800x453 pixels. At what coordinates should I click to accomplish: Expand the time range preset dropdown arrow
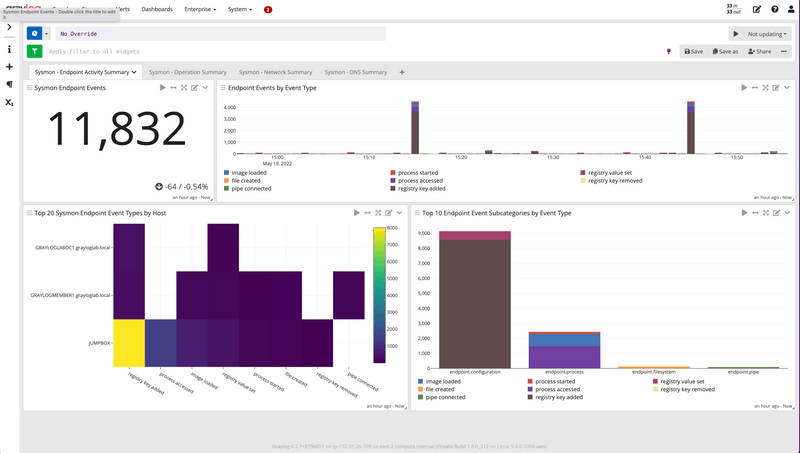(x=46, y=34)
